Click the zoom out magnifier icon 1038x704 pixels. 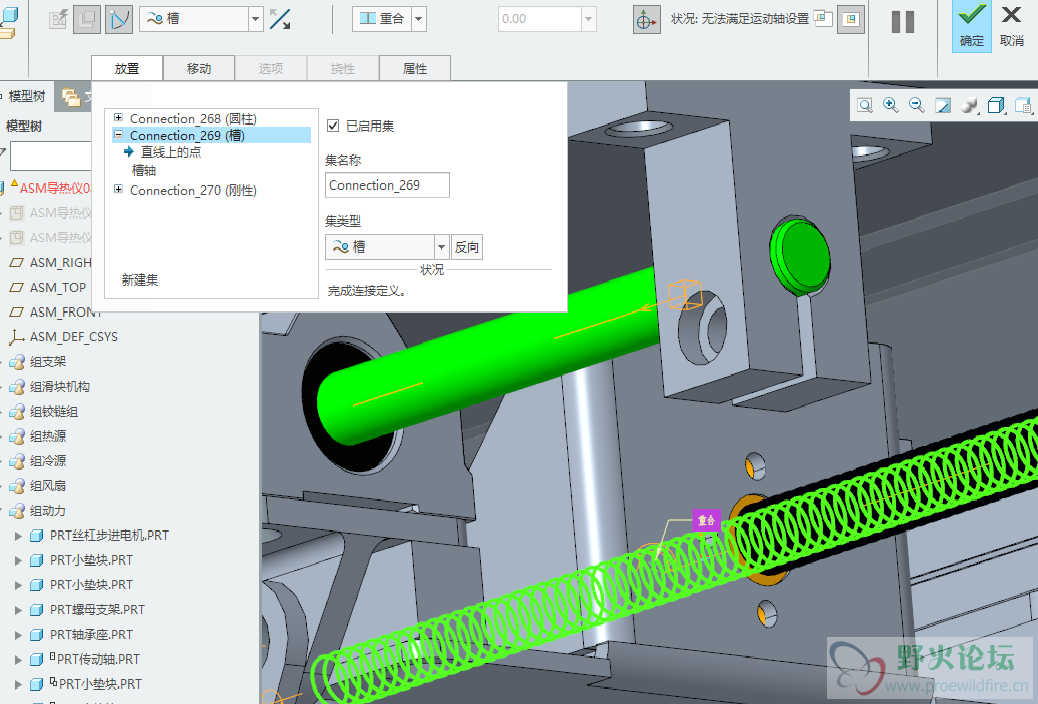[x=917, y=105]
